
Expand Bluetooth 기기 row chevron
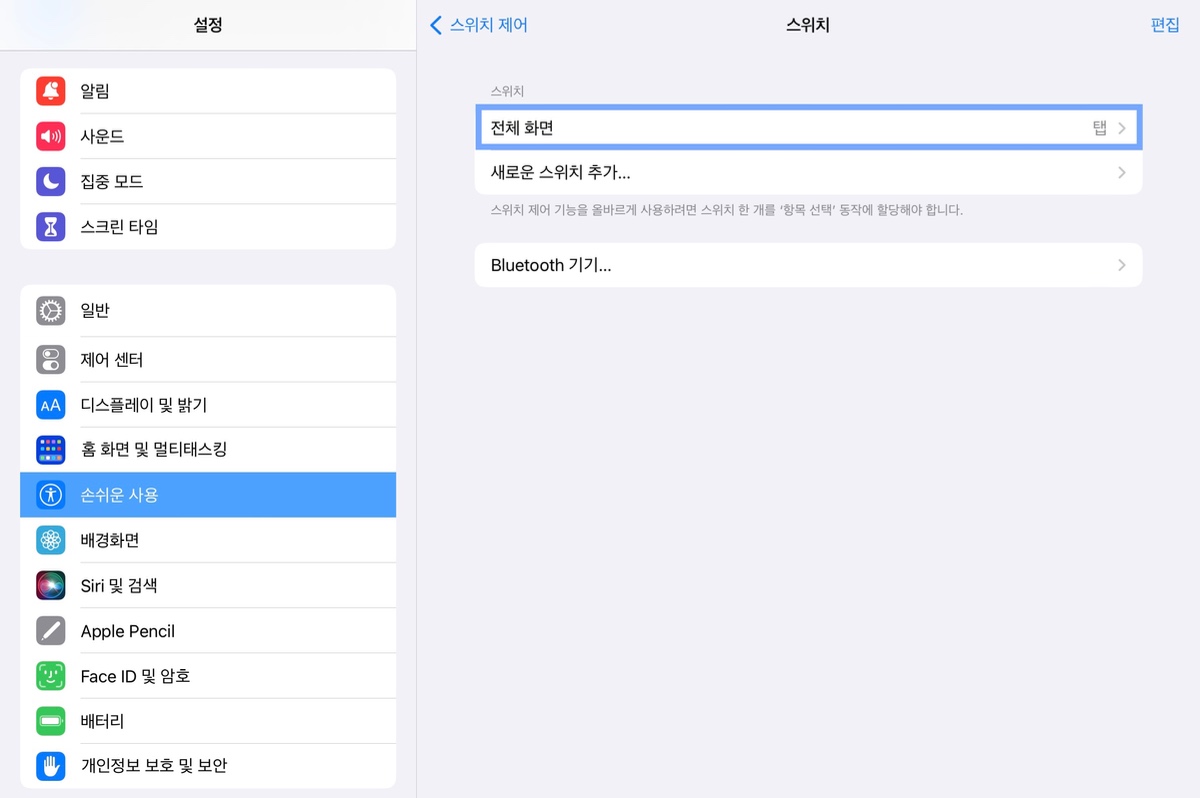(1121, 265)
